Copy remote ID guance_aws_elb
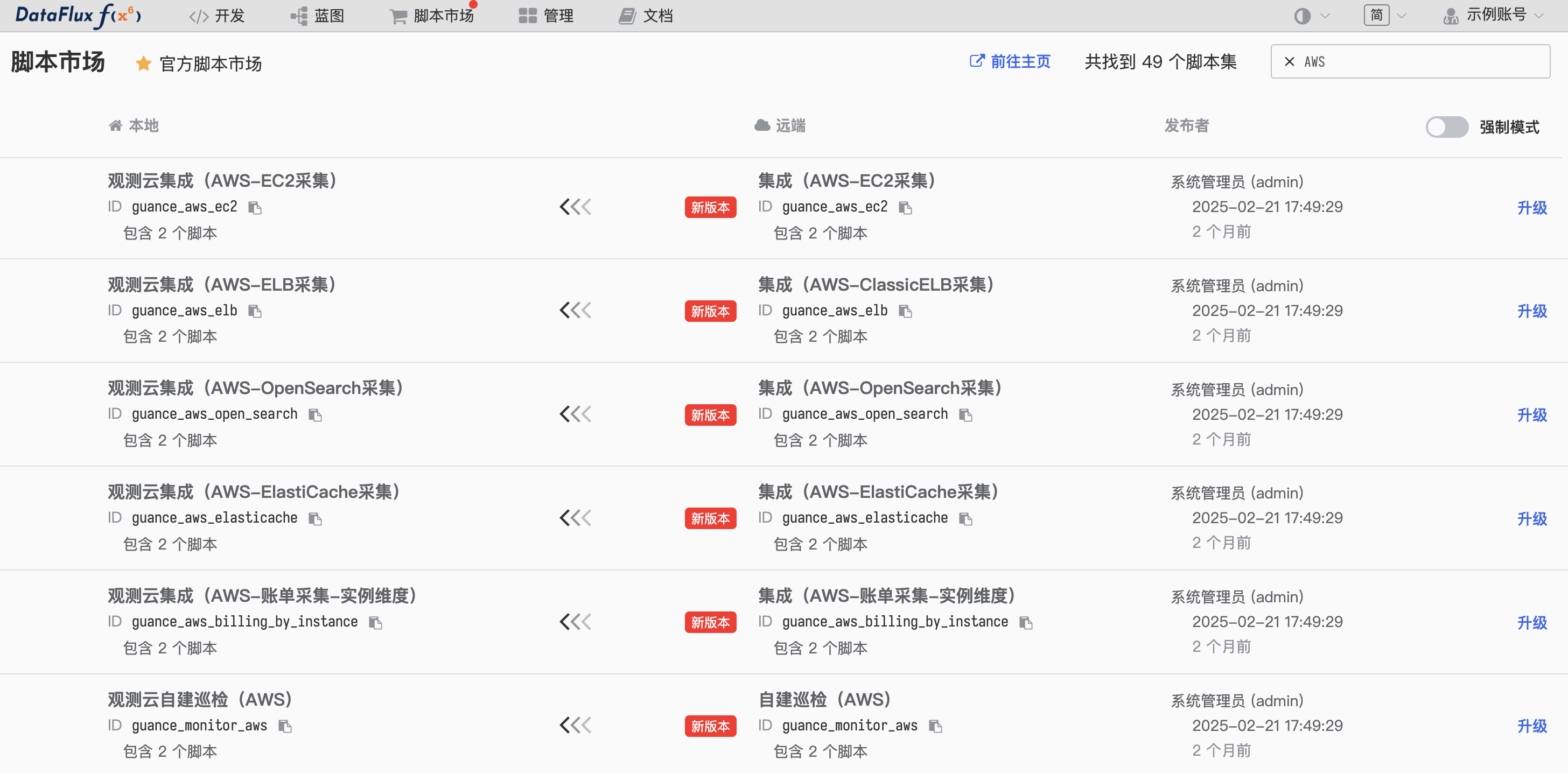 pos(906,312)
